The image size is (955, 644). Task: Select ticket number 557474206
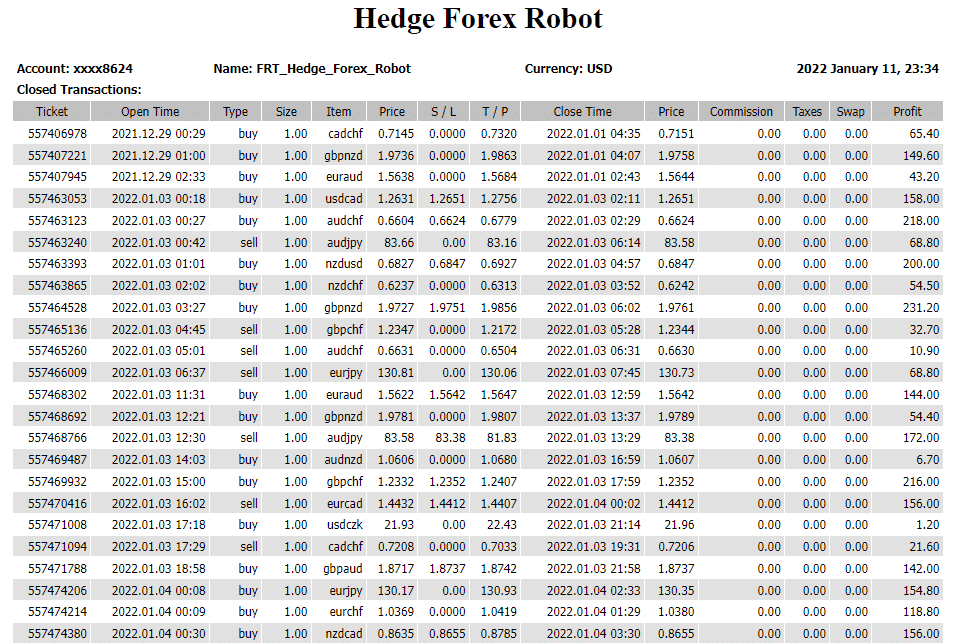point(57,591)
